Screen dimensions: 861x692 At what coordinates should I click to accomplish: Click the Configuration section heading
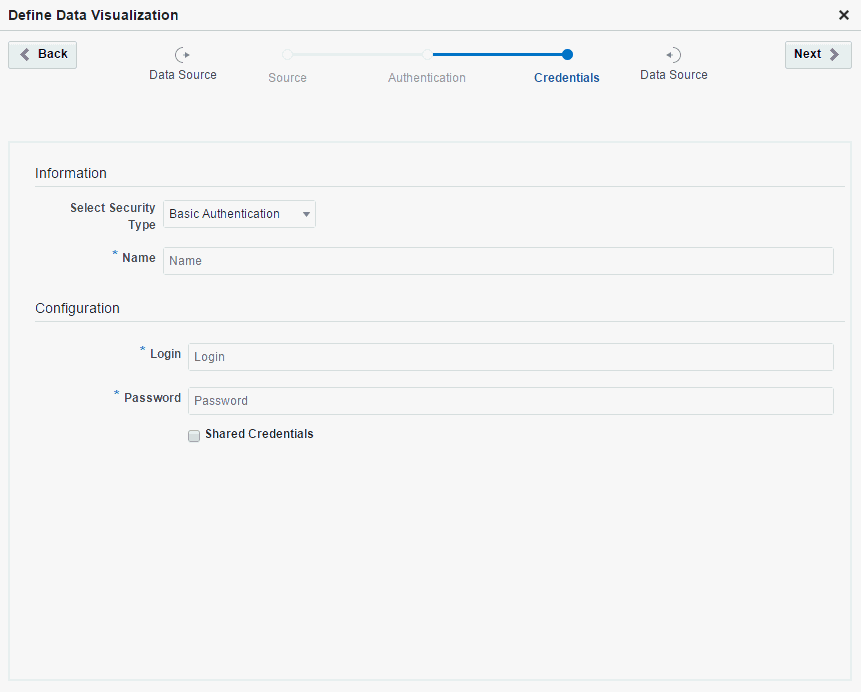(x=77, y=309)
